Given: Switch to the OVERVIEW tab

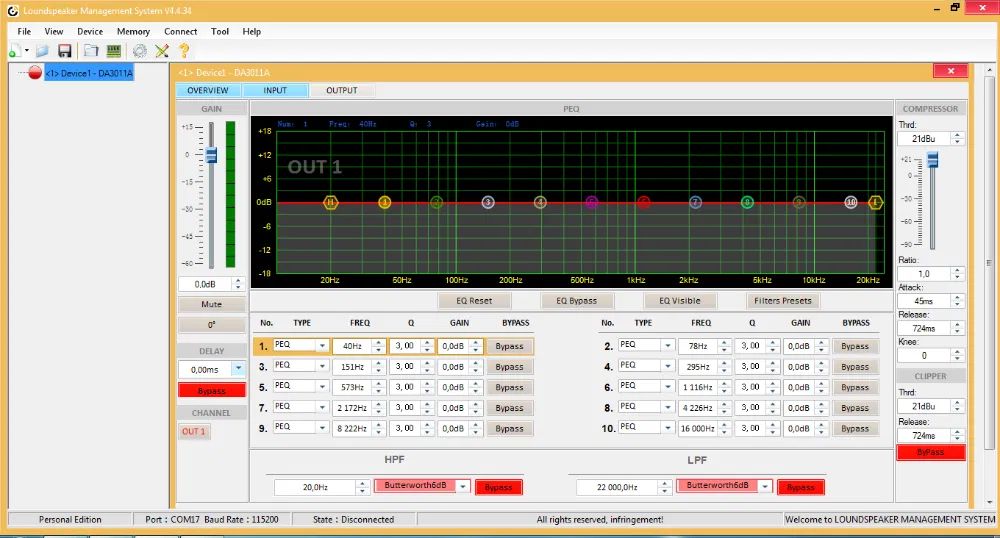Looking at the screenshot, I should click(208, 91).
